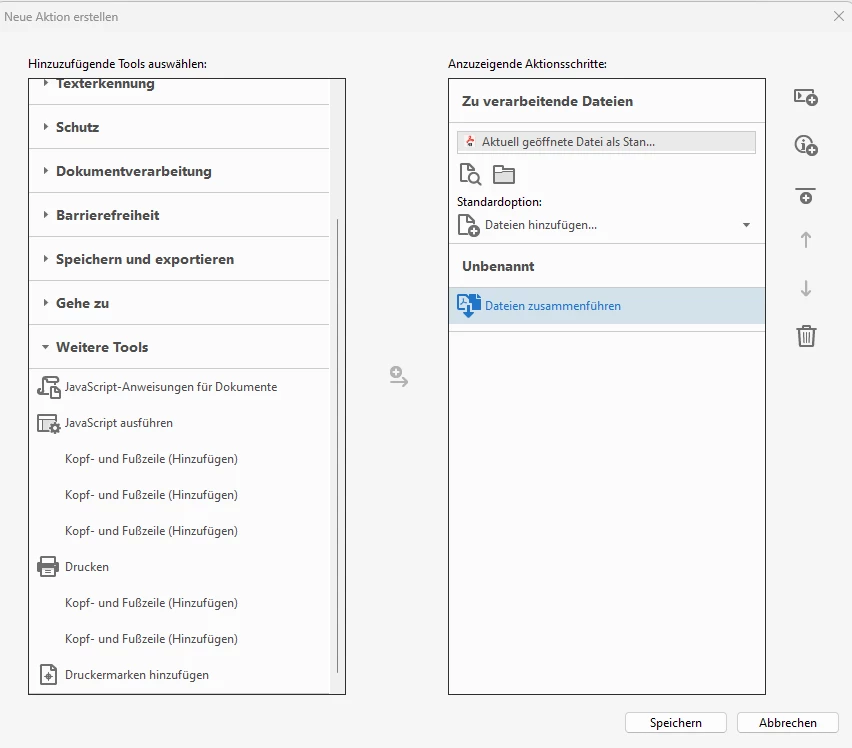The image size is (852, 748).
Task: Click the tools list scrollbar
Action: click(337, 445)
